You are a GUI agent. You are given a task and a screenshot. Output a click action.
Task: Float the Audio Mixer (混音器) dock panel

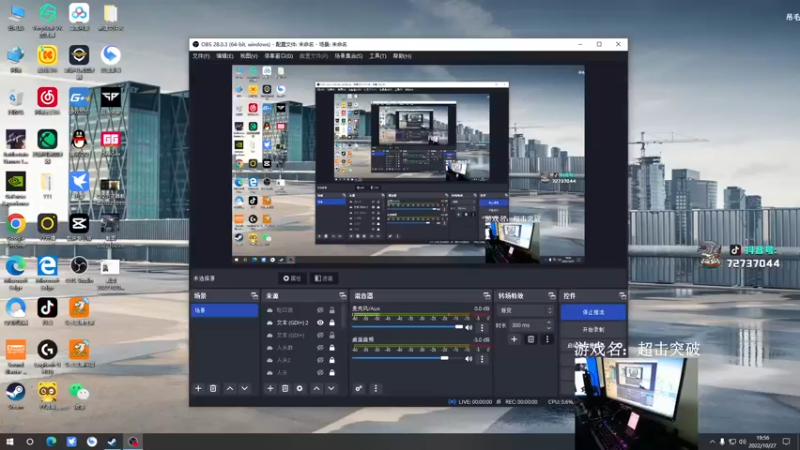pyautogui.click(x=486, y=296)
